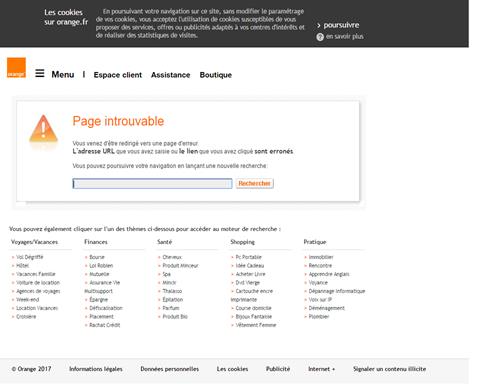Click poursuivre to accept cookies
This screenshot has height=384, width=480.
click(x=341, y=25)
